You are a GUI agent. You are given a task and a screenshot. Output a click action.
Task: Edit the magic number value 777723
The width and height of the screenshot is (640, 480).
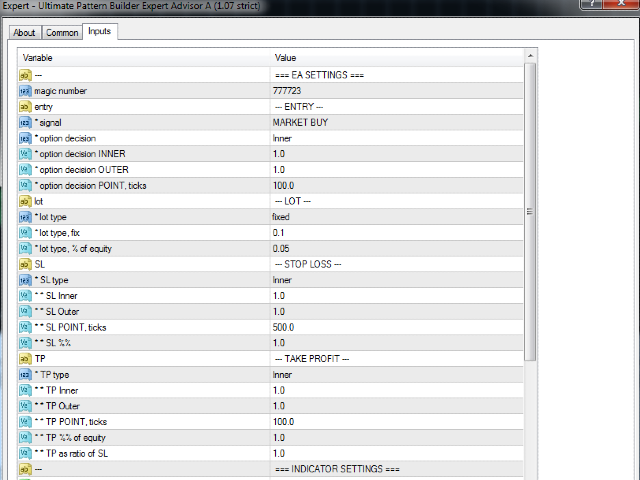tap(396, 91)
